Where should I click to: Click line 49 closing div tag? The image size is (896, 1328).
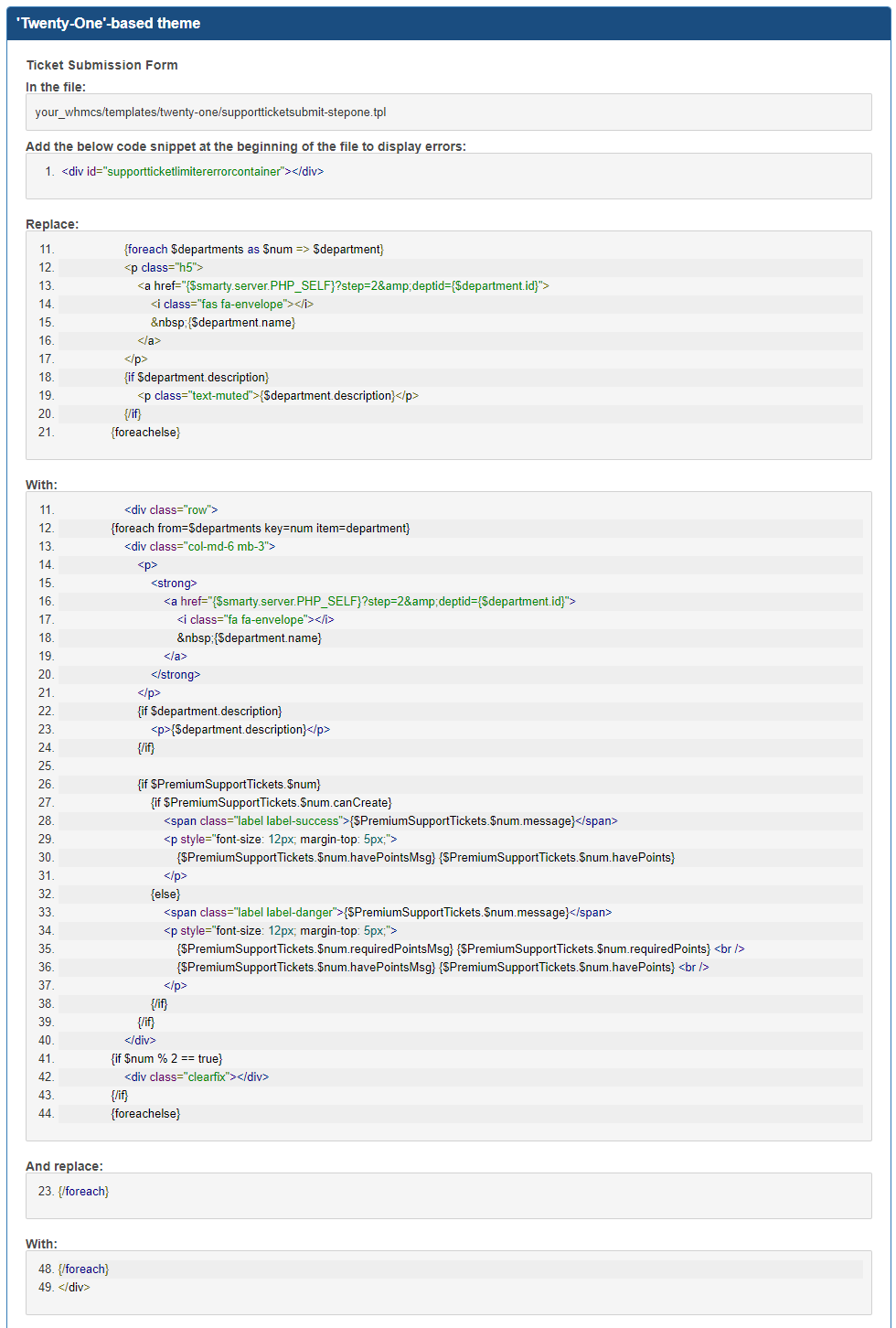74,1288
